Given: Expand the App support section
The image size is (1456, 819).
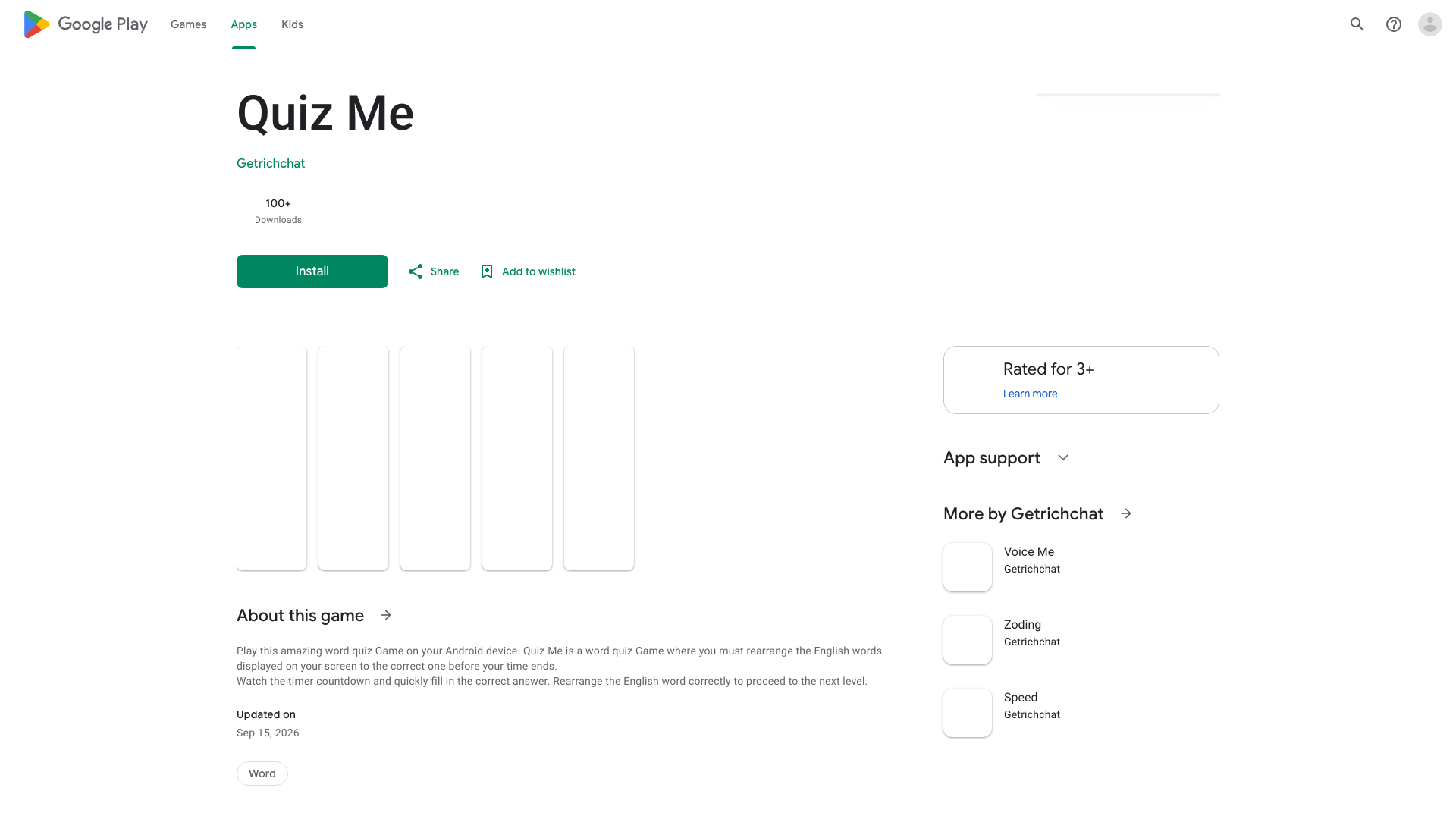Looking at the screenshot, I should coord(1062,457).
